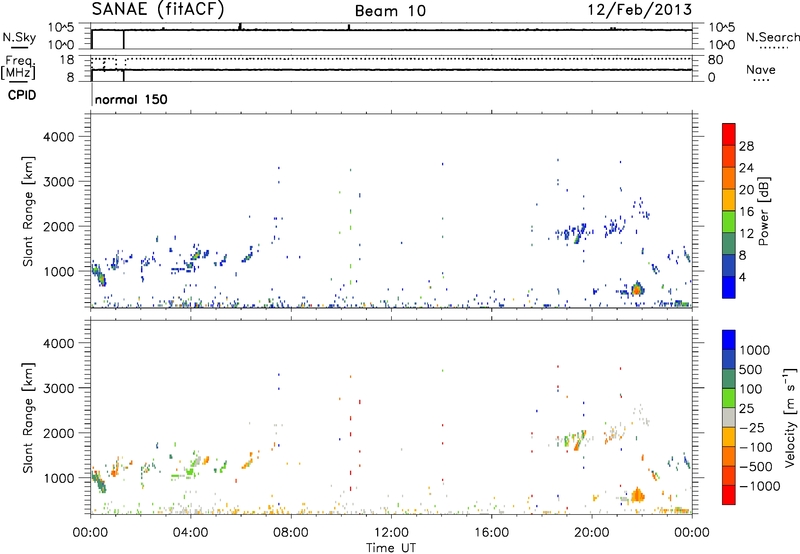Pick the Power colorbar segment between 4 and 8
800x554 pixels.
point(729,266)
